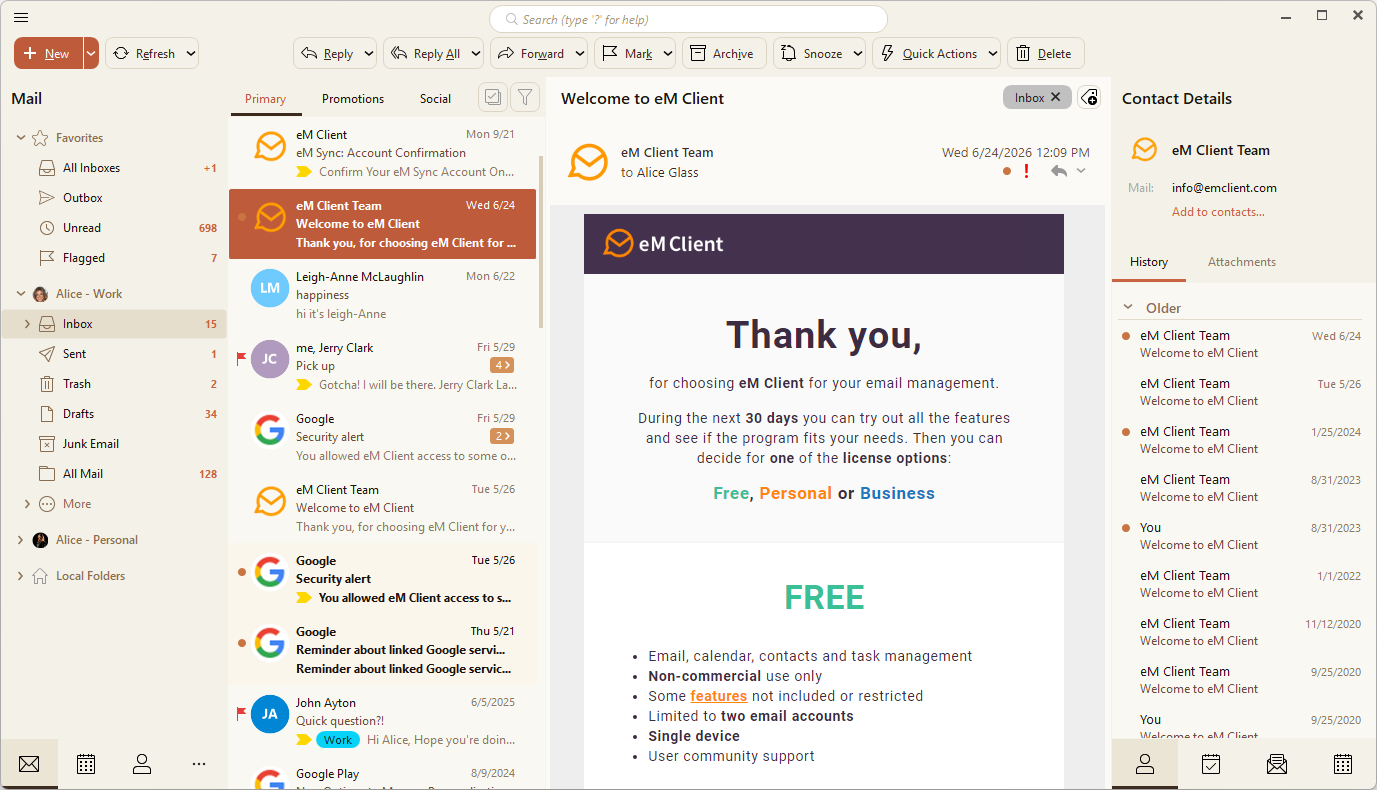Viewport: 1377px width, 790px height.
Task: Select the Primary tab
Action: [x=265, y=99]
